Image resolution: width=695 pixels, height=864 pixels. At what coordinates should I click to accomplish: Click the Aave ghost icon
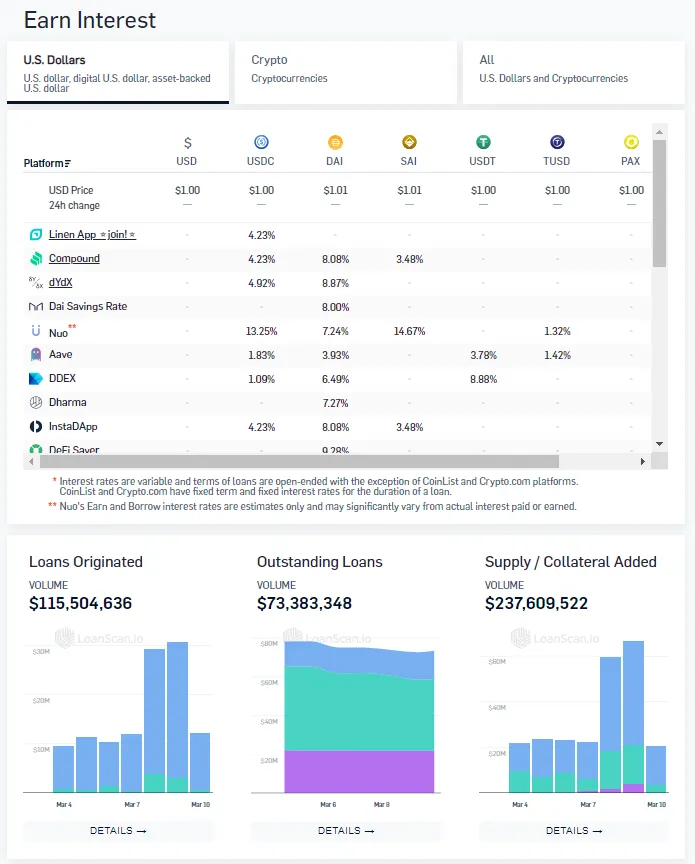pyautogui.click(x=36, y=354)
